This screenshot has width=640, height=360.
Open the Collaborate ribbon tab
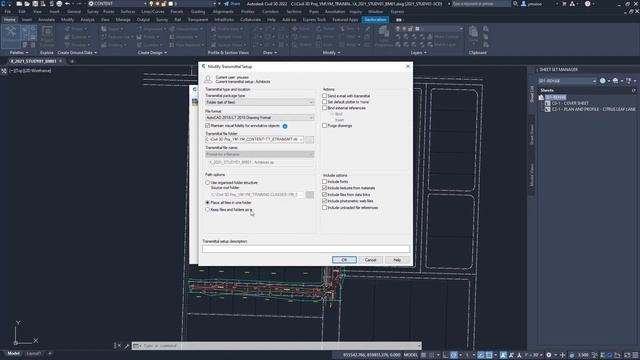click(250, 20)
